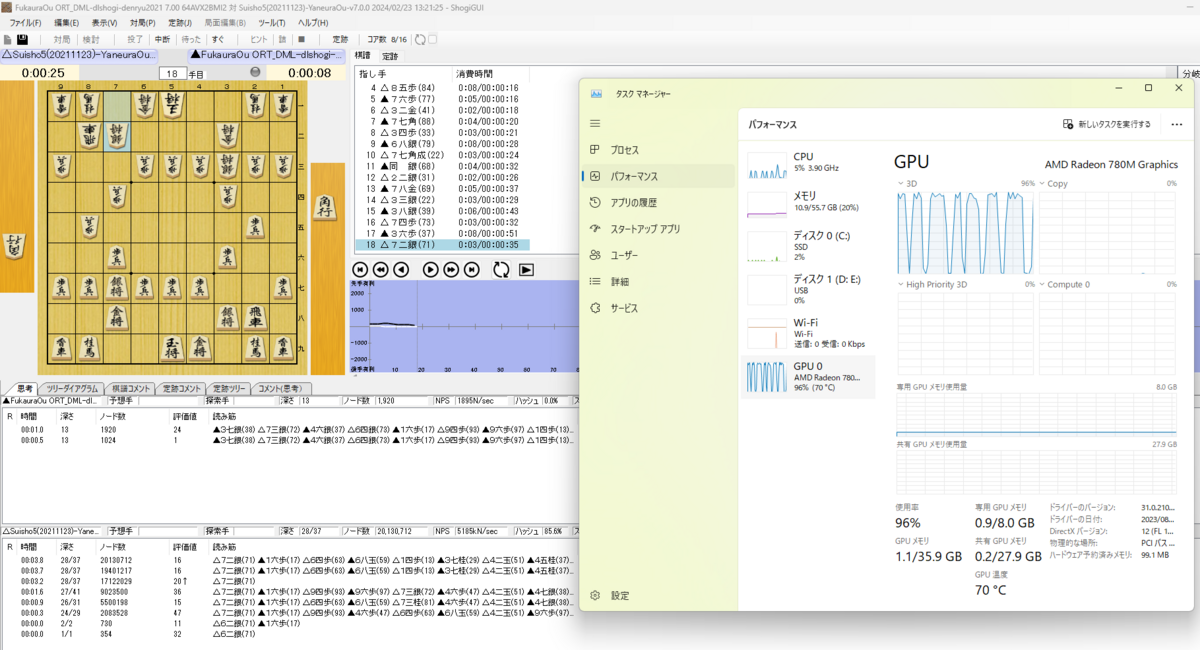Click the rewind (double left arrow) button
The width and height of the screenshot is (1200, 650).
coord(381,269)
